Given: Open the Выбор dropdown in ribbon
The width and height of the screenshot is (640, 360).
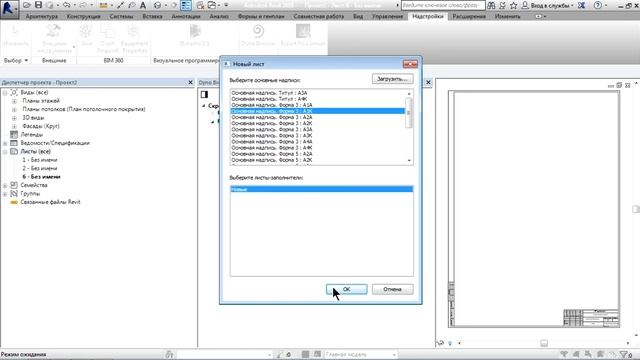Looking at the screenshot, I should 16,60.
